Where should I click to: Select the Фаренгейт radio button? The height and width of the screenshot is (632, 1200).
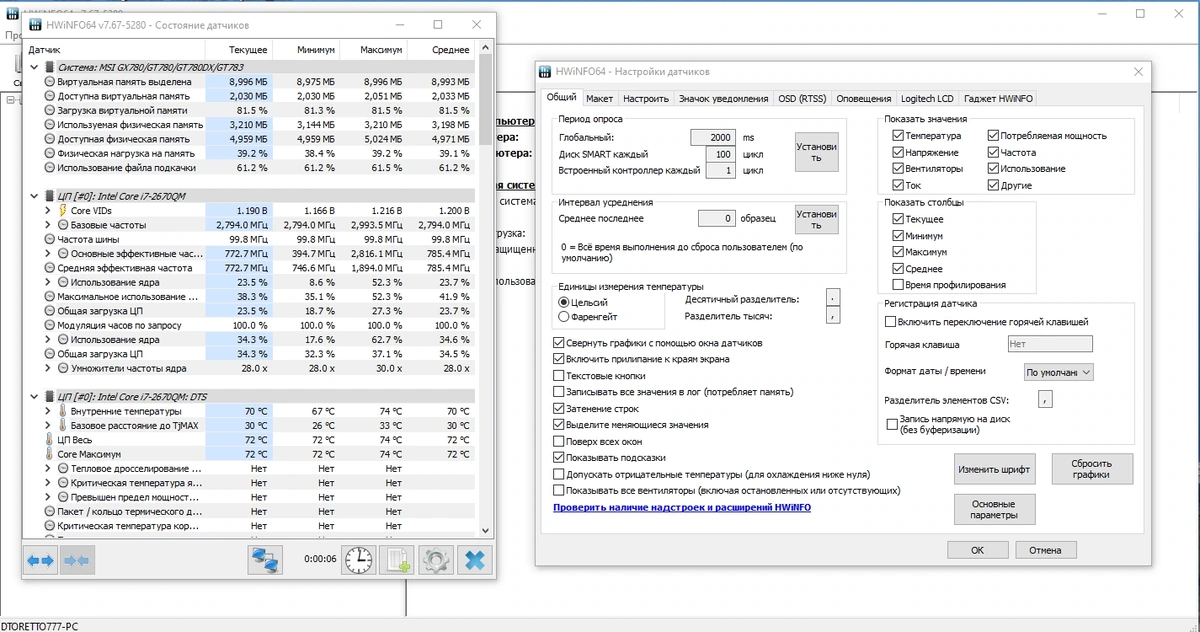click(564, 317)
